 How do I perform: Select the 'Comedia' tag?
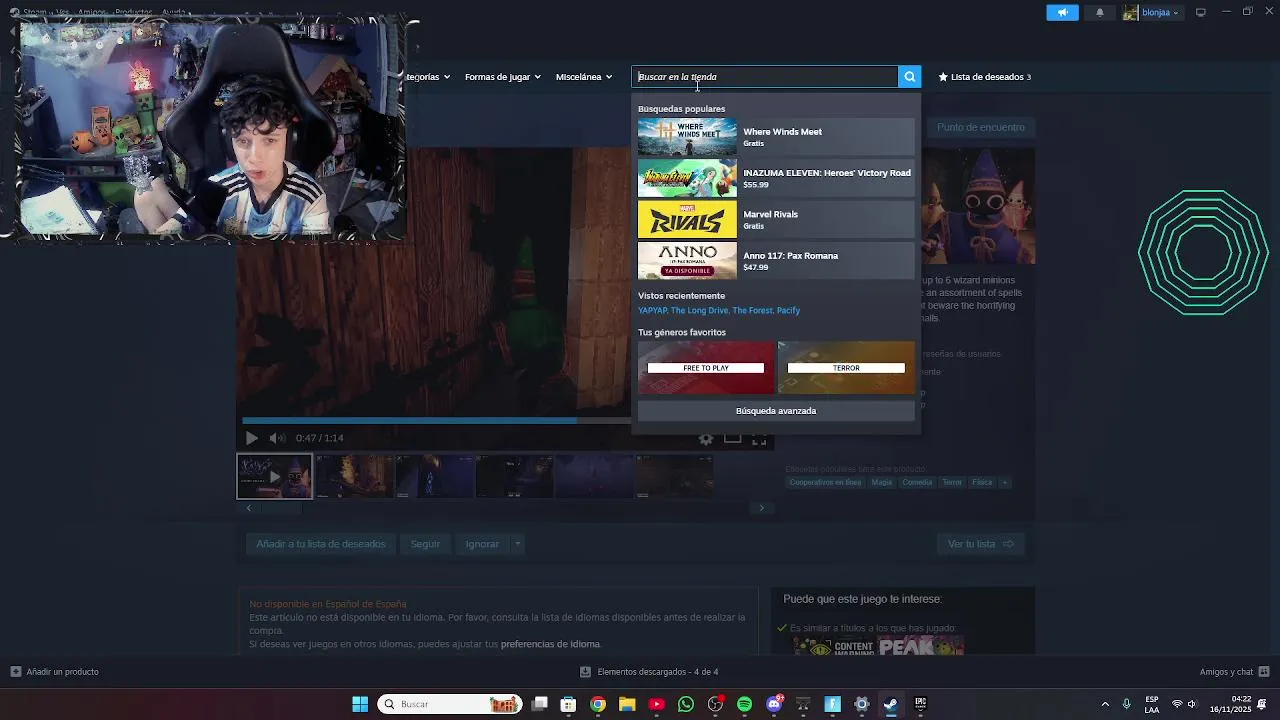[x=917, y=482]
